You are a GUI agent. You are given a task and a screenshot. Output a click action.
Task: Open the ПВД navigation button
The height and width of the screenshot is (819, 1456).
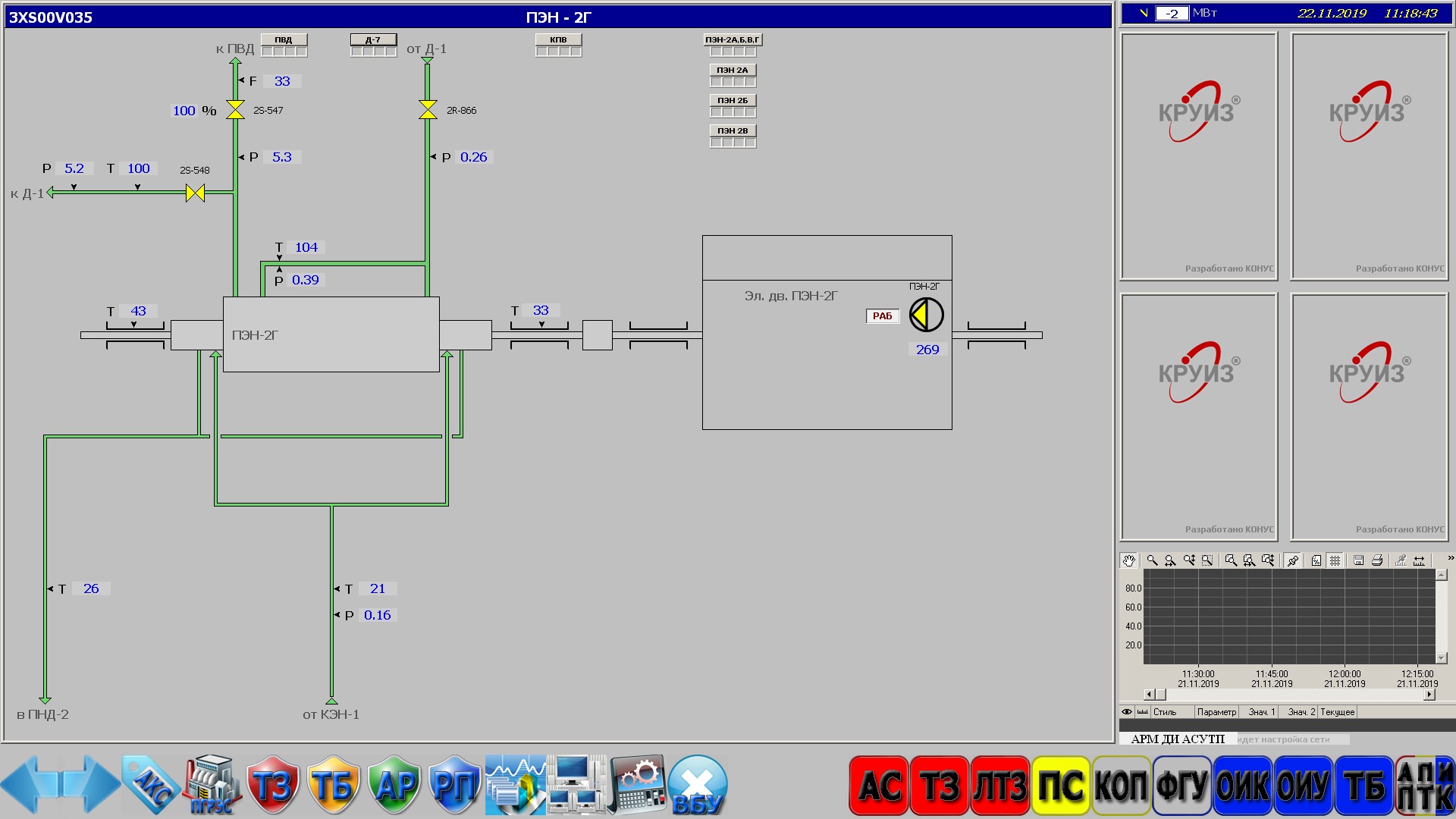pos(284,39)
